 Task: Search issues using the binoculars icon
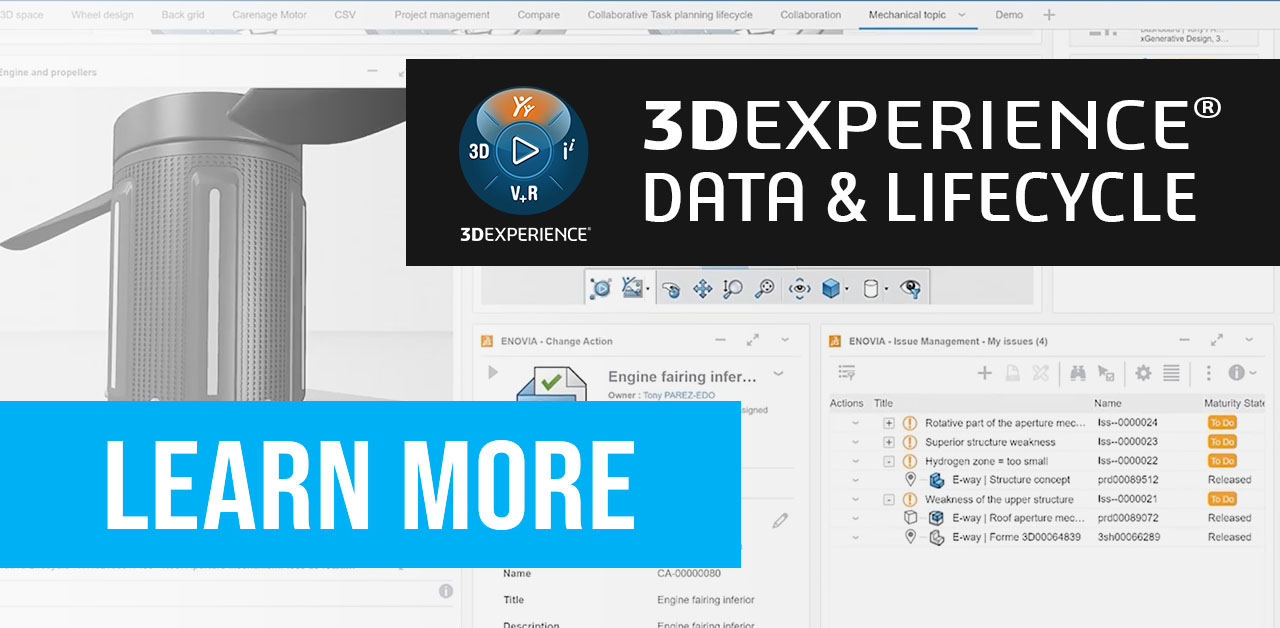(1078, 373)
